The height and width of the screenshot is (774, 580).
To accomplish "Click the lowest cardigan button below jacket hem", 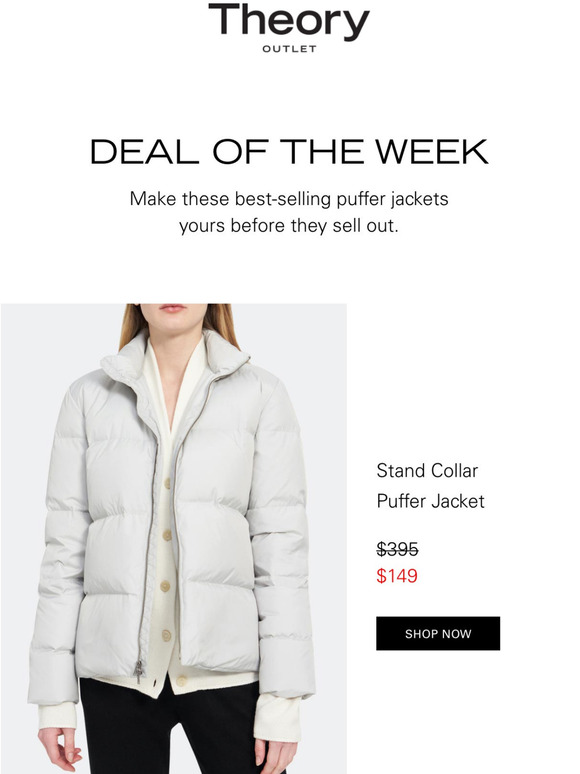I will 182,682.
